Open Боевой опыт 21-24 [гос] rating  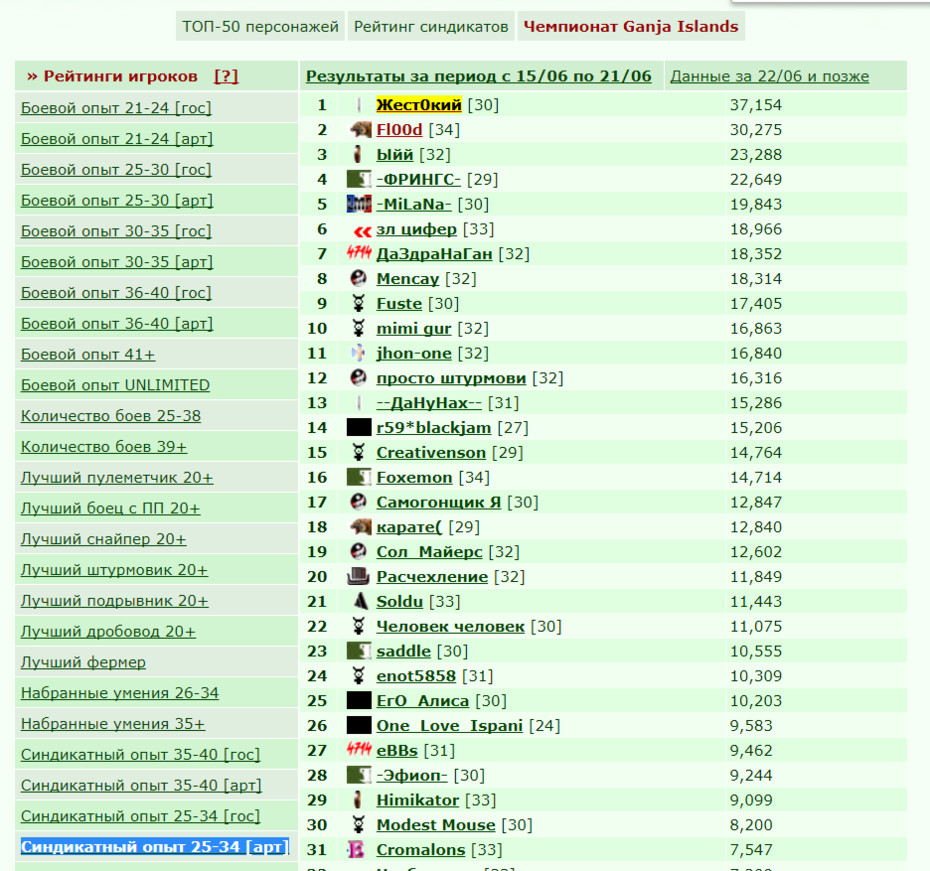(116, 108)
